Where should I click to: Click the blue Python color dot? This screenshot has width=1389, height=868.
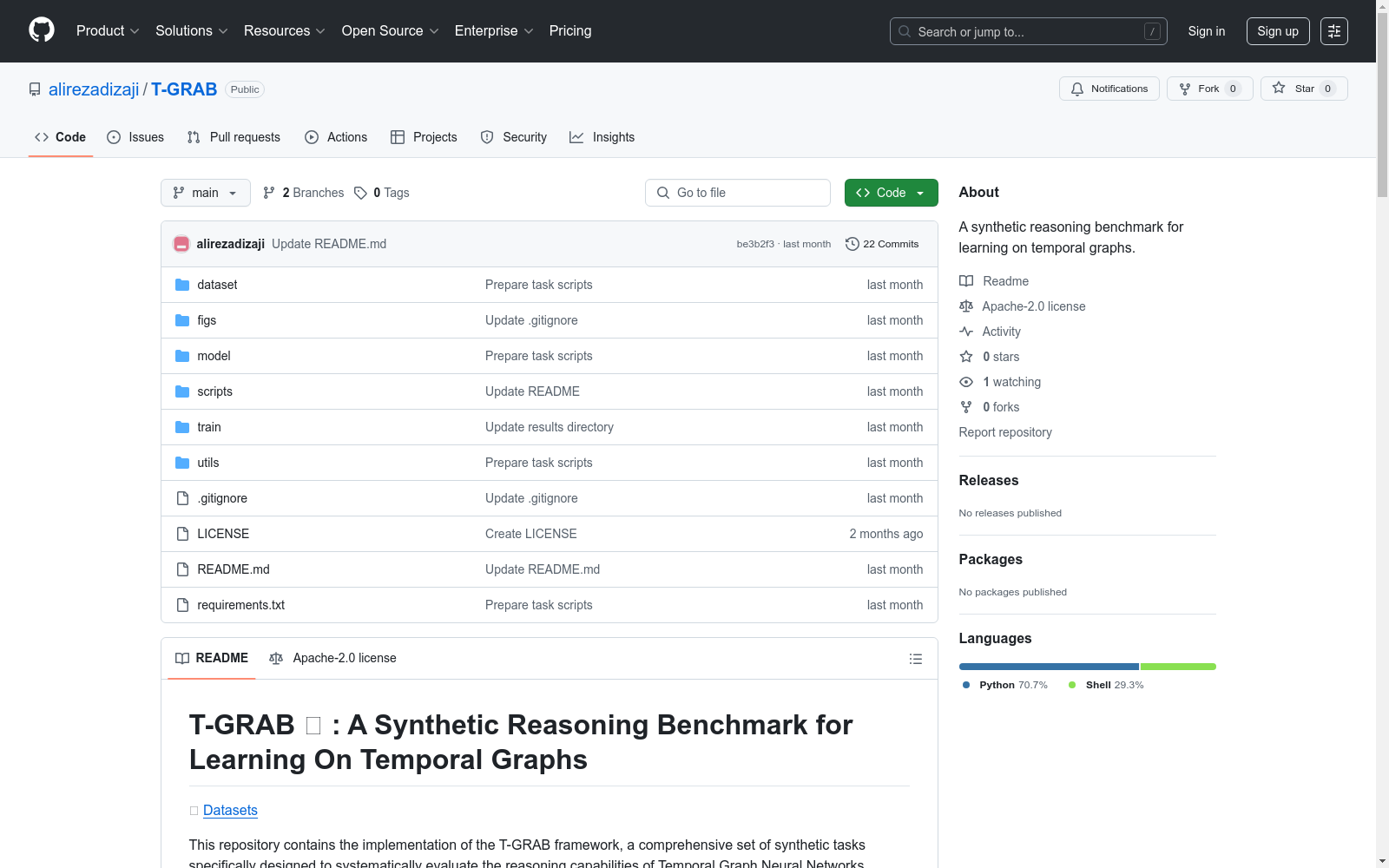(966, 685)
